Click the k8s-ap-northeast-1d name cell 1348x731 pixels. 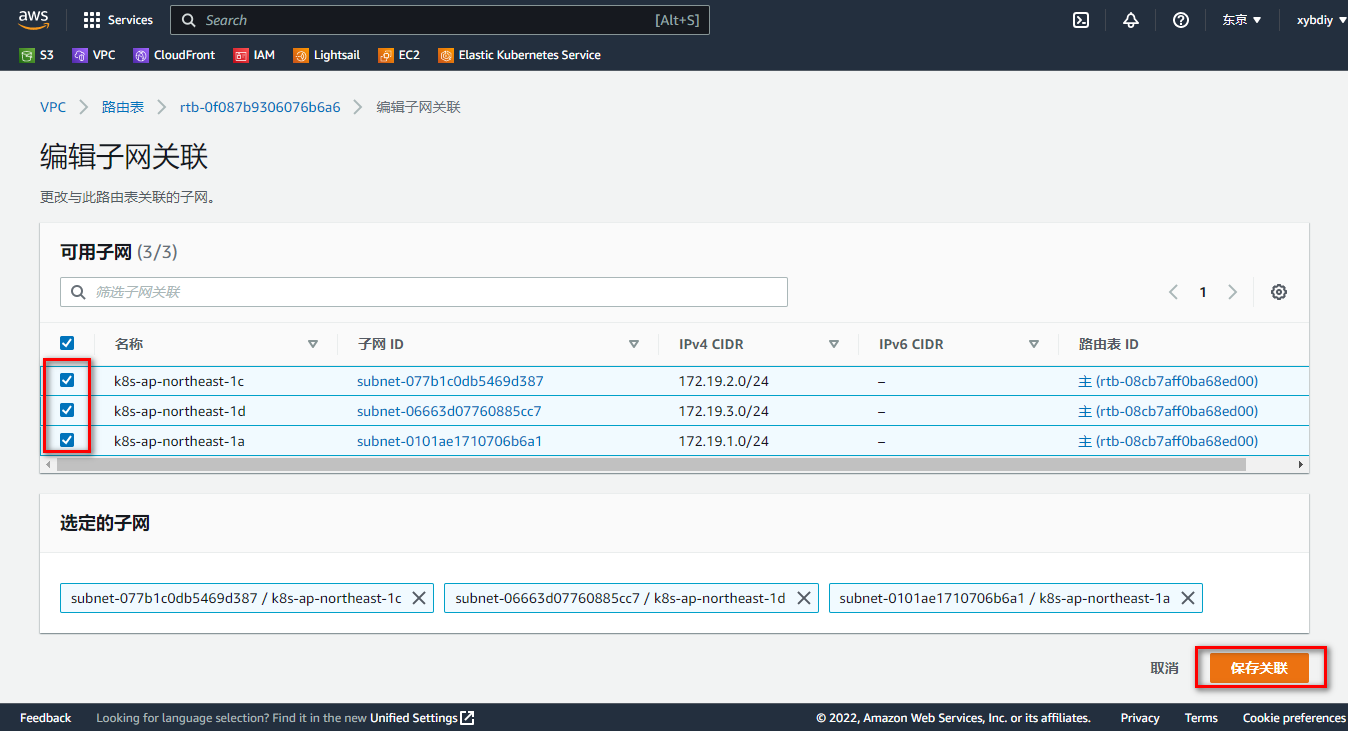click(x=180, y=411)
